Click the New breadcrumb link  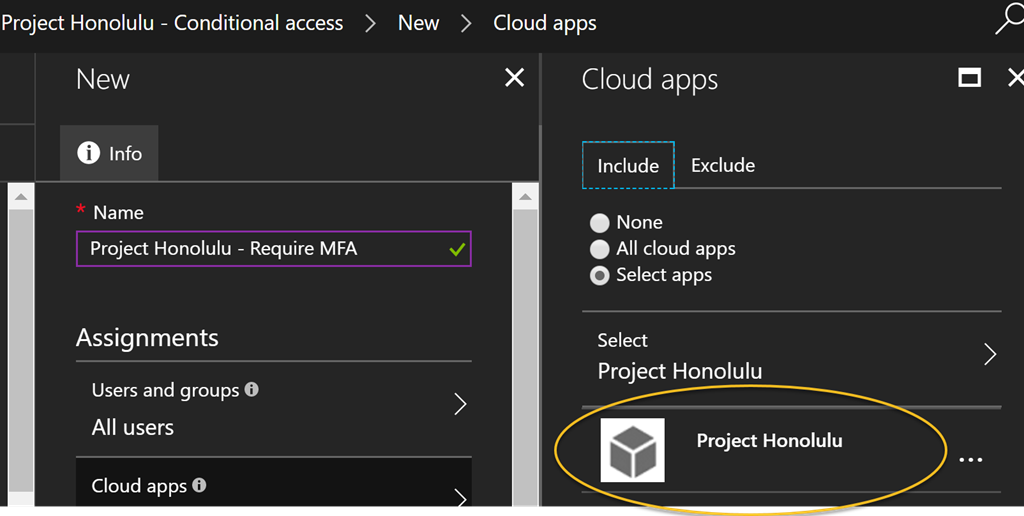click(419, 23)
